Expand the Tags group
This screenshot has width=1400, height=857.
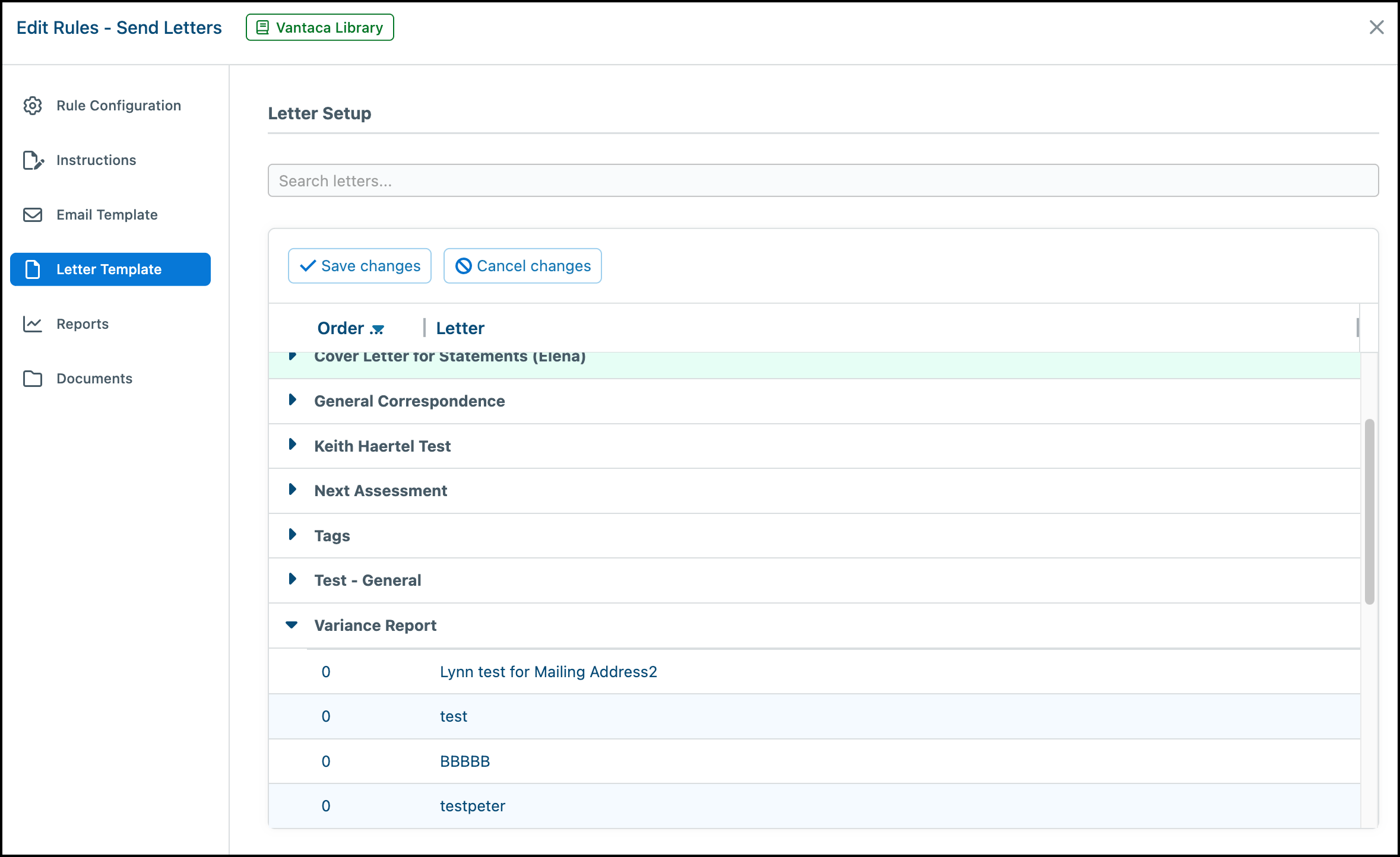pos(292,535)
